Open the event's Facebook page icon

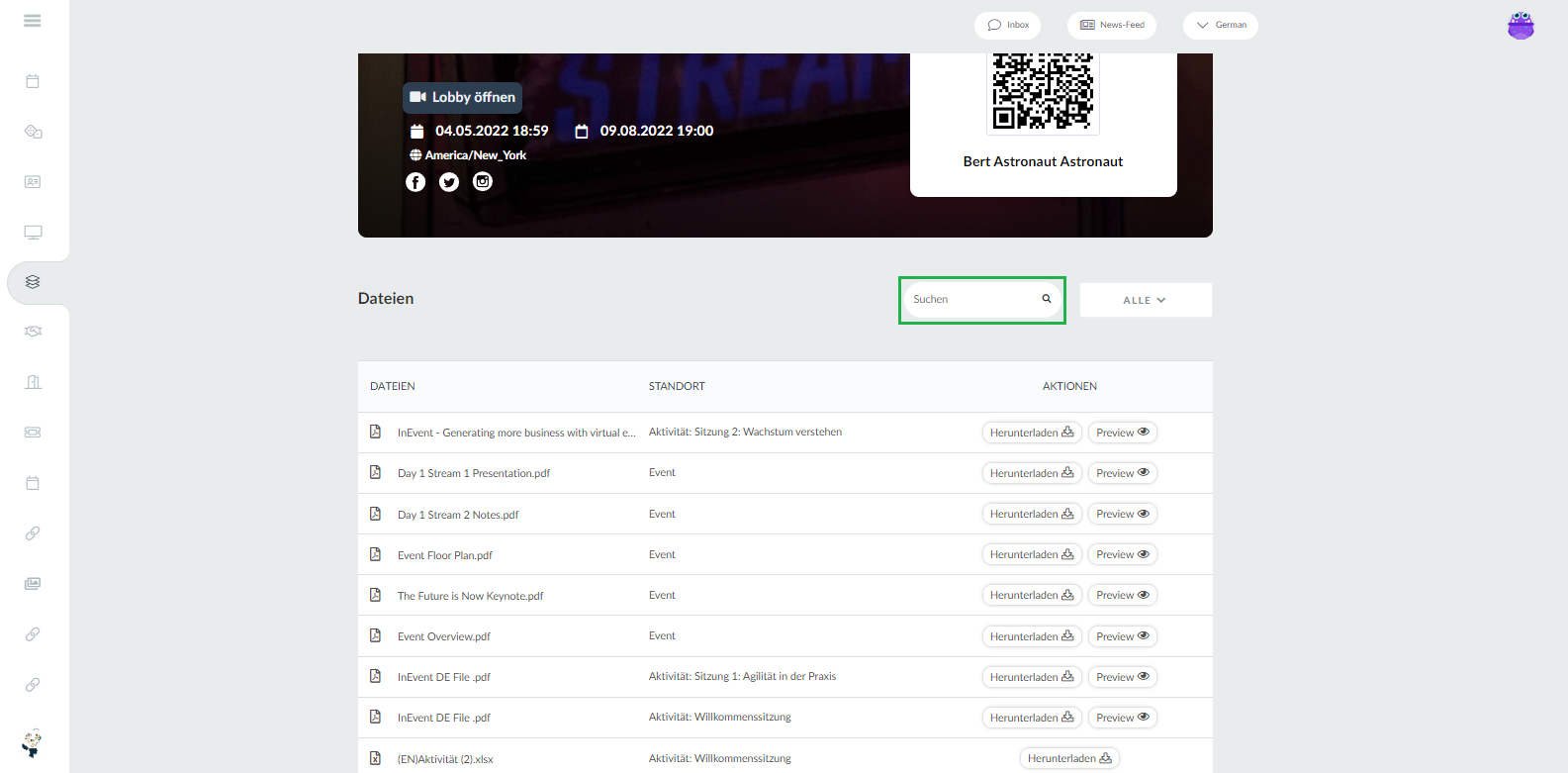pos(415,182)
